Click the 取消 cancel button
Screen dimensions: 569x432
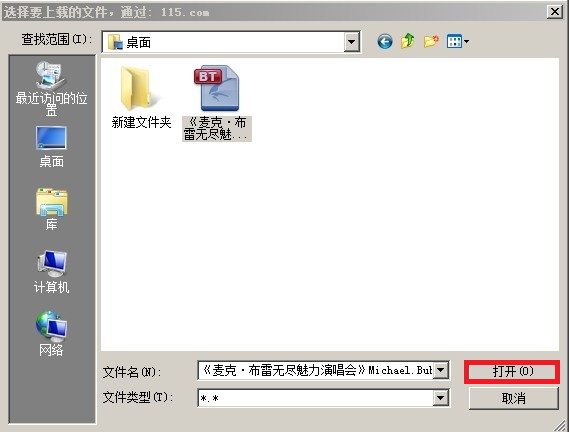(x=513, y=398)
